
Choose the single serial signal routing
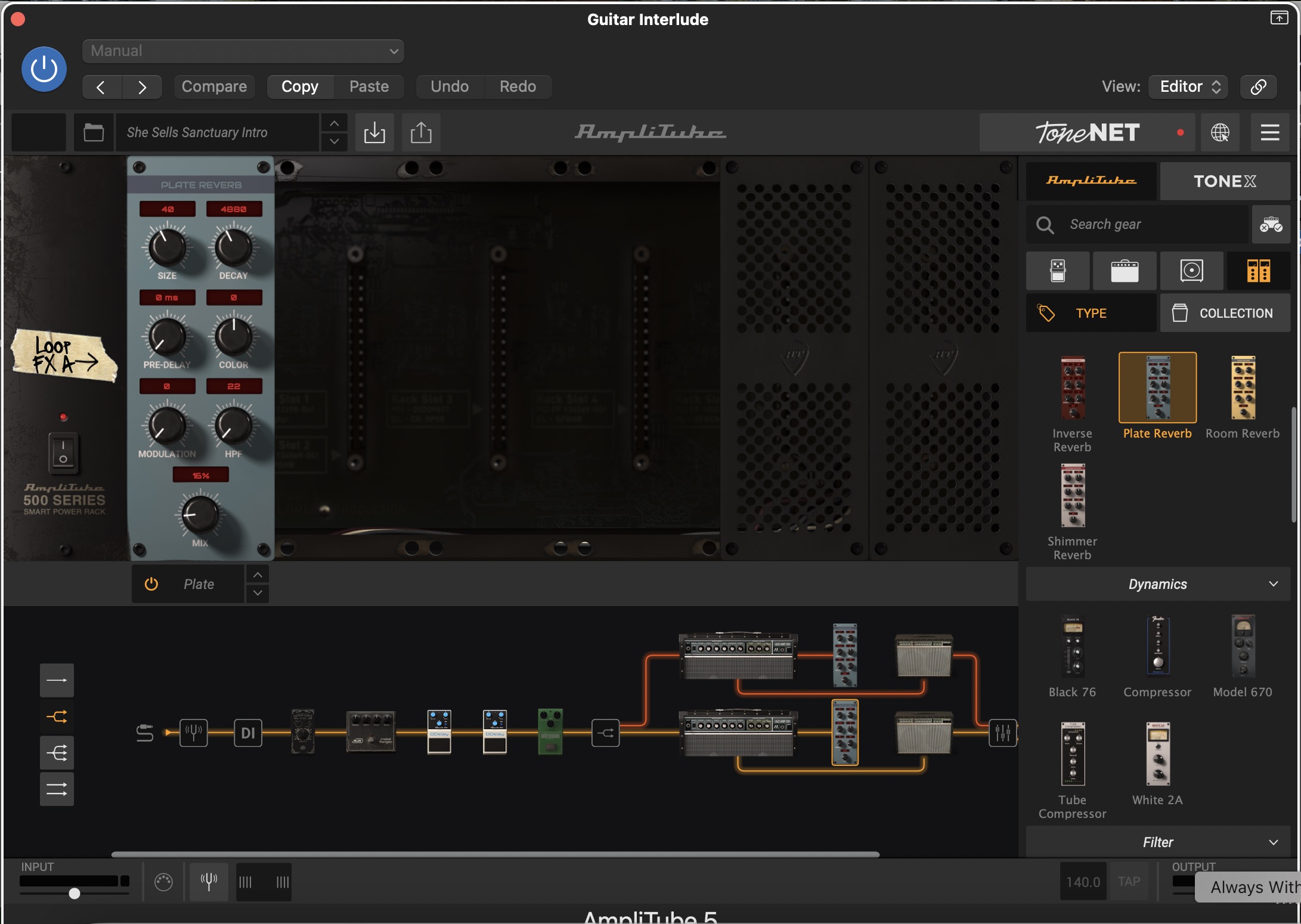(x=57, y=680)
